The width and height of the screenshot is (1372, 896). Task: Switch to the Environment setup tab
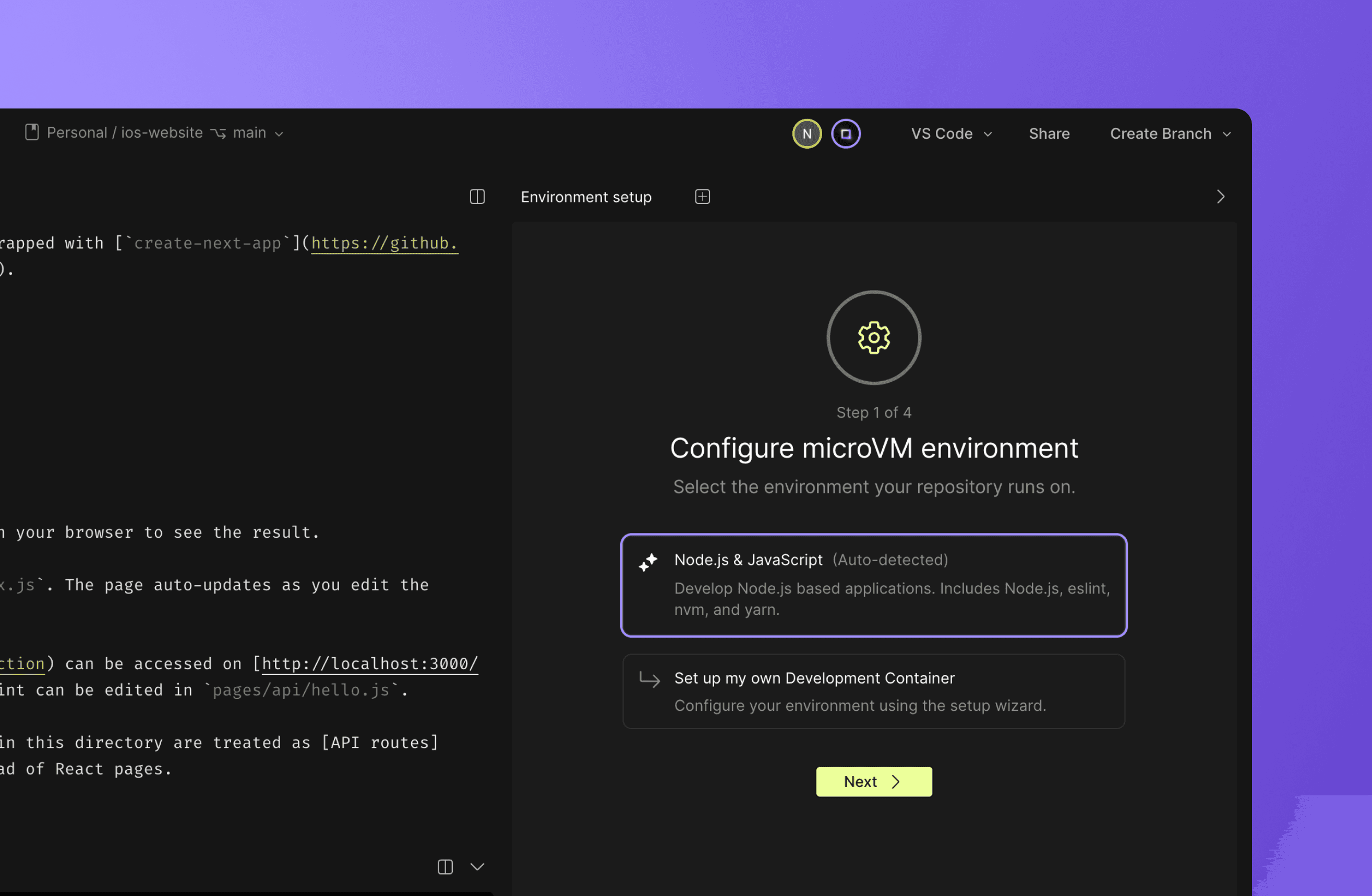point(586,197)
